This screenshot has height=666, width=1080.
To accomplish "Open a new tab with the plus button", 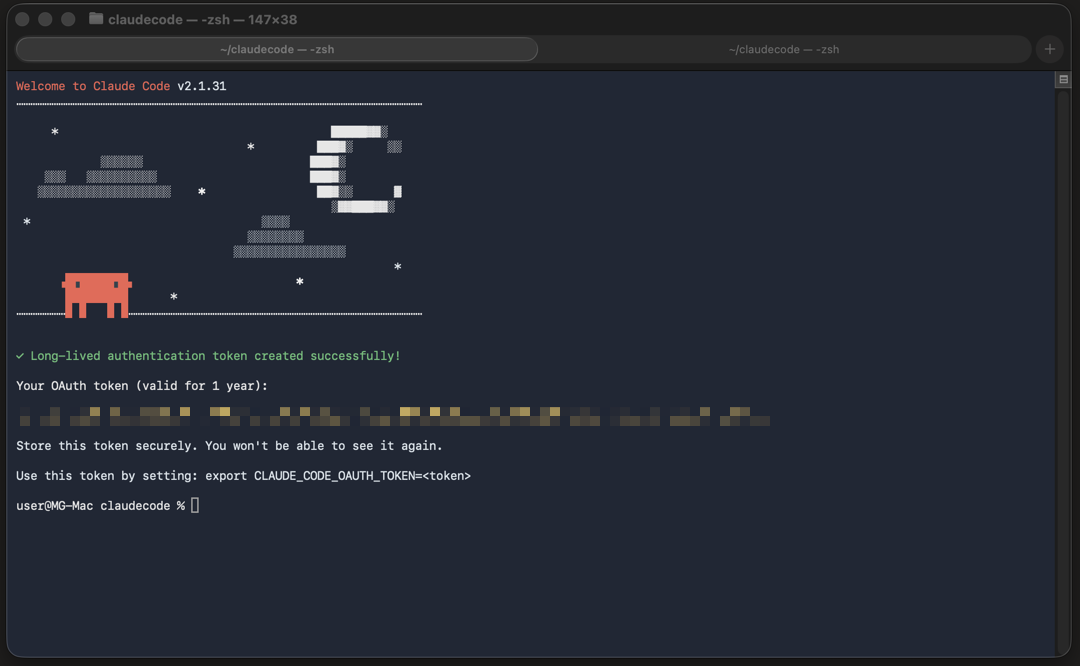I will pos(1049,49).
